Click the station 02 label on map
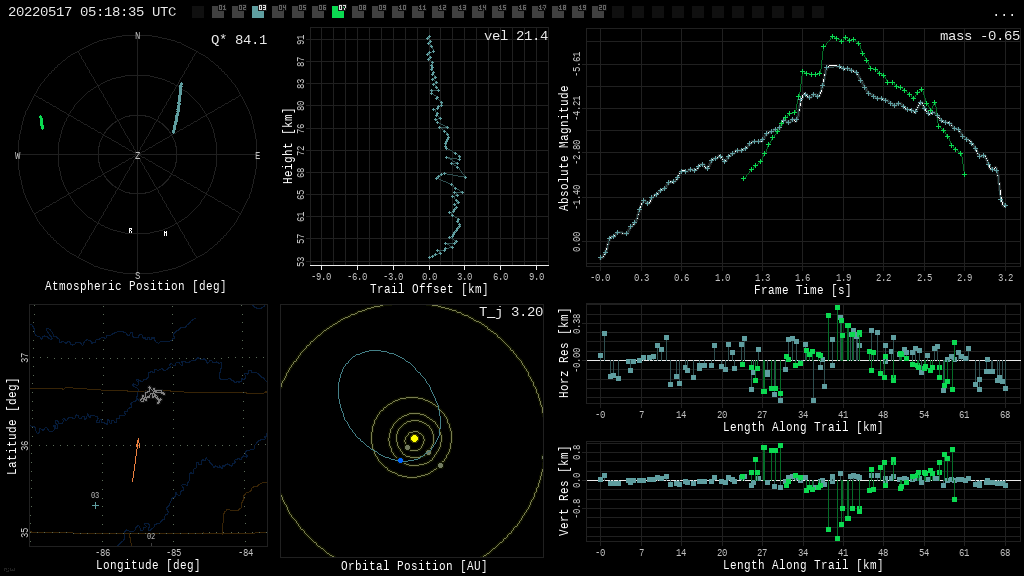 click(151, 537)
